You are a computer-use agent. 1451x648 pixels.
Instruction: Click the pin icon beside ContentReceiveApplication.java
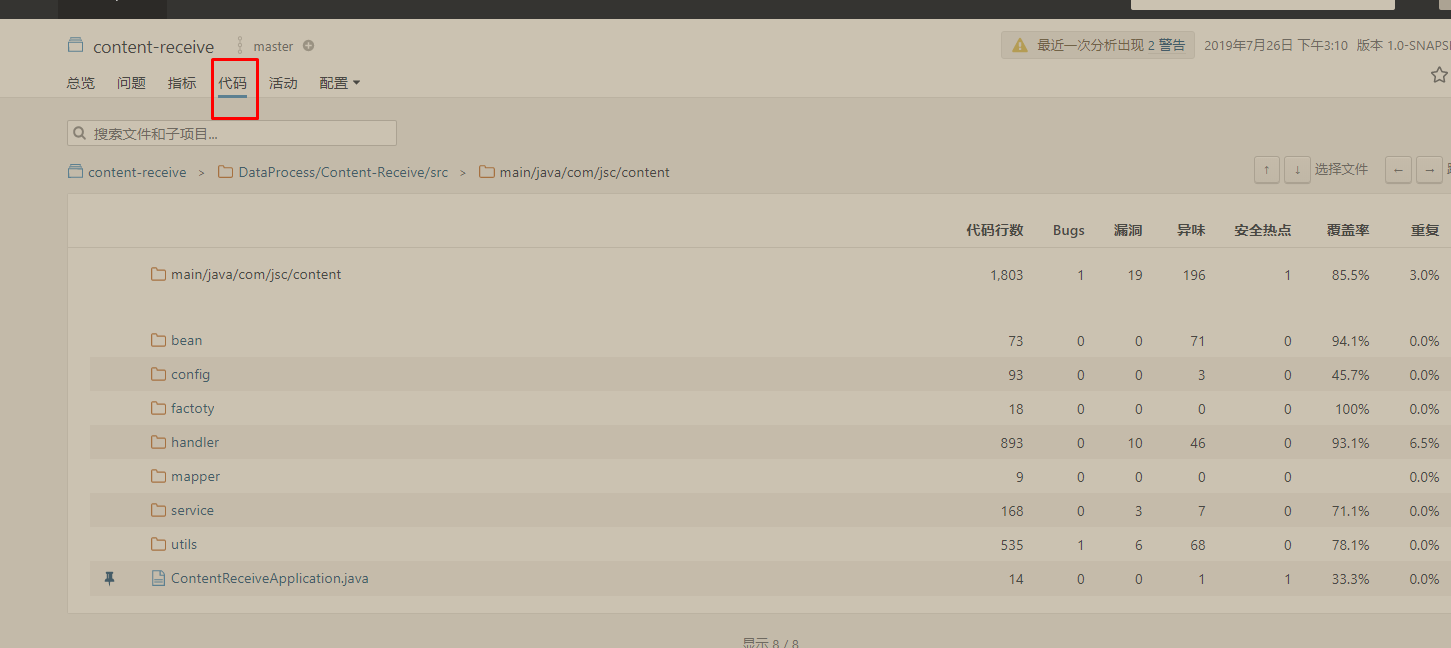pyautogui.click(x=110, y=578)
